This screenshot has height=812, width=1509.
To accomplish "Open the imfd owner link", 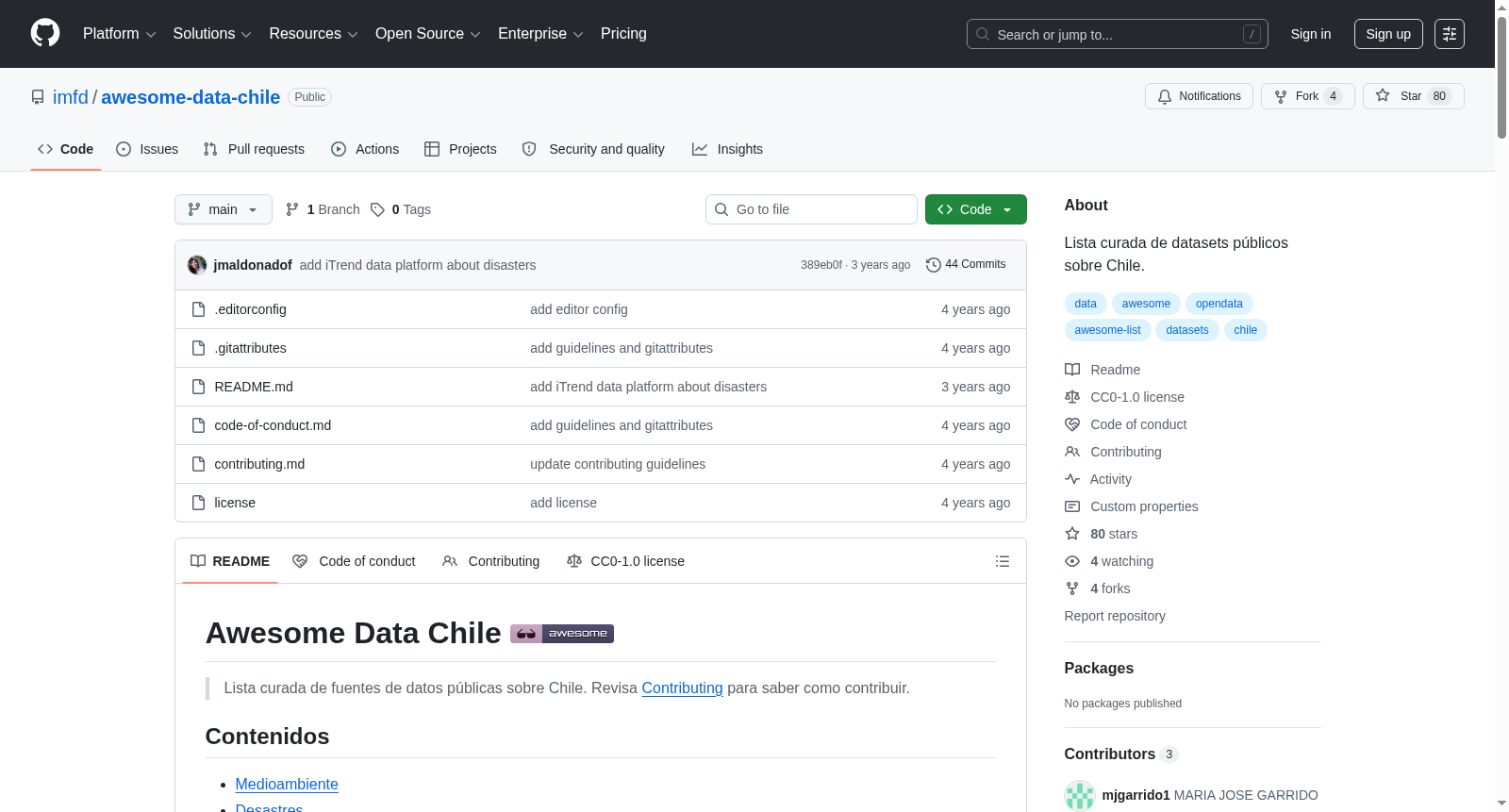I will [71, 97].
